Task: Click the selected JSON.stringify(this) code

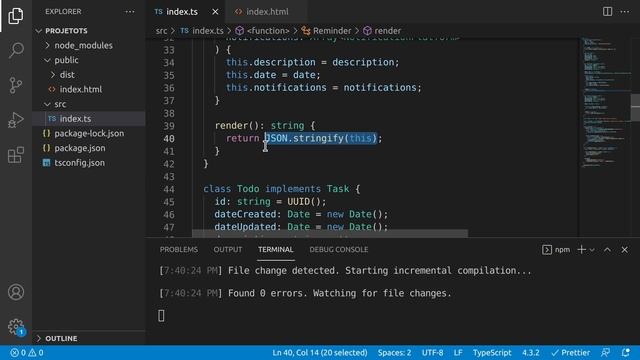Action: click(320, 138)
